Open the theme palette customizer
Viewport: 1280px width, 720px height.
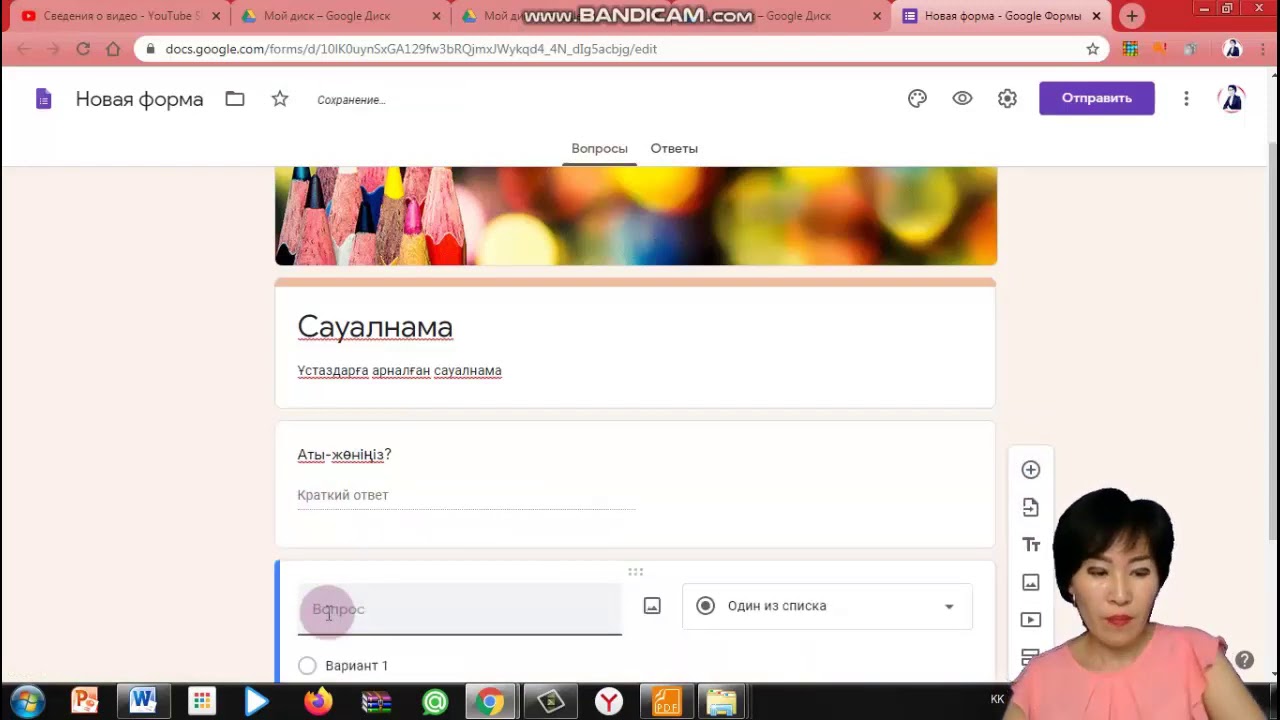[x=917, y=98]
